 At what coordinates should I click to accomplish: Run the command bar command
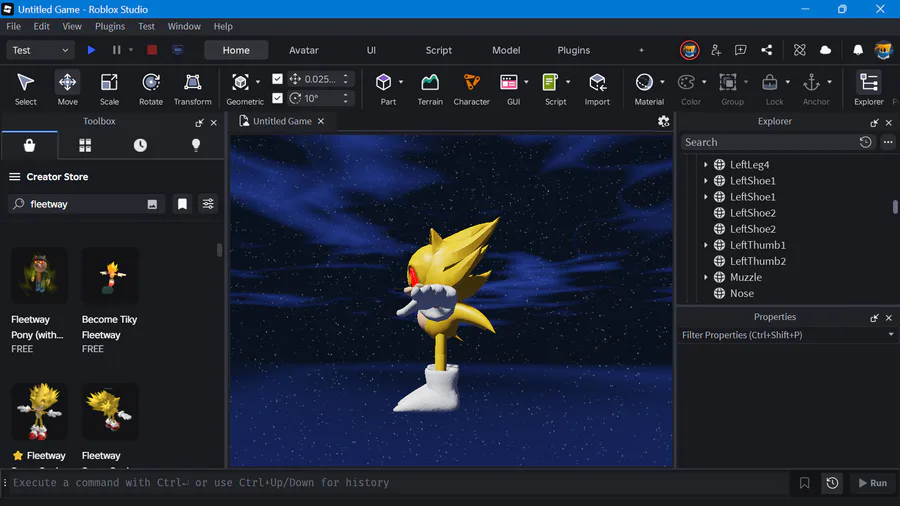[x=872, y=483]
